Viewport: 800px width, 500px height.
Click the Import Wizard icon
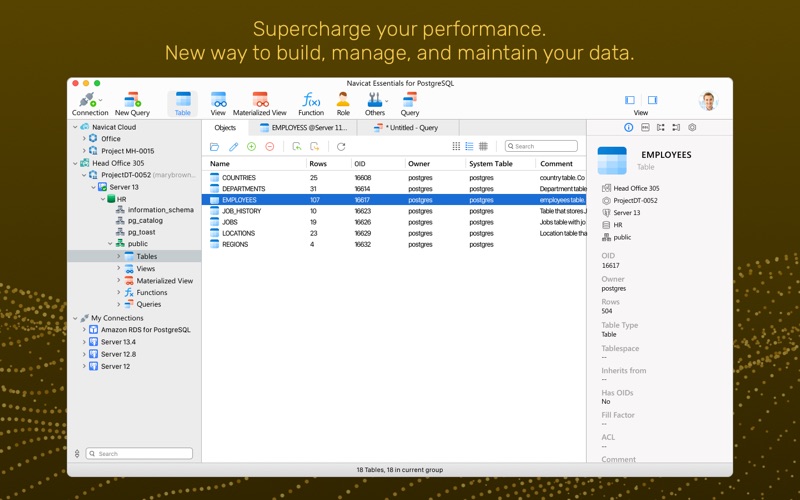[x=296, y=147]
